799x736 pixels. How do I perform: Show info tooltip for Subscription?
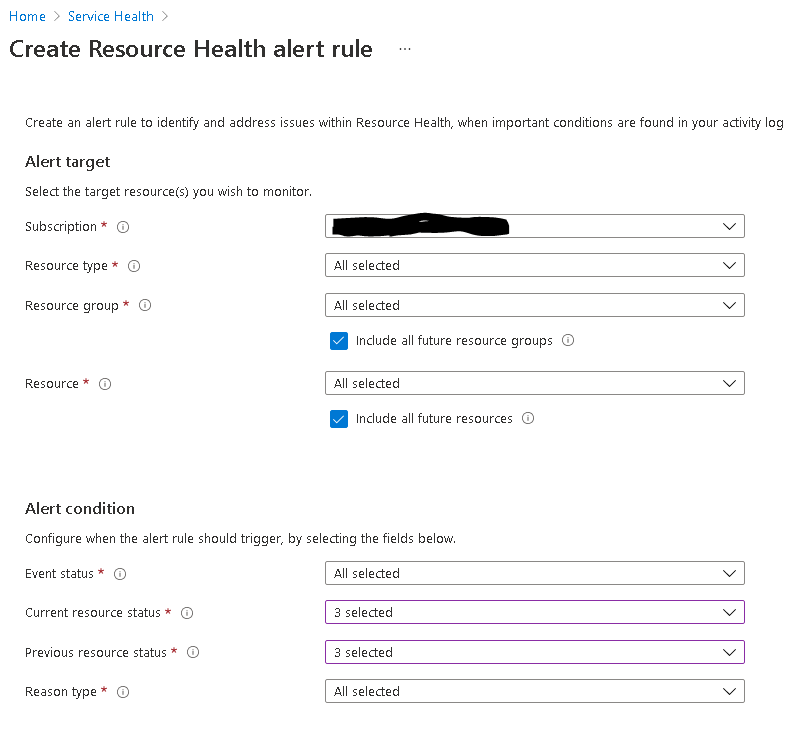[x=123, y=227]
